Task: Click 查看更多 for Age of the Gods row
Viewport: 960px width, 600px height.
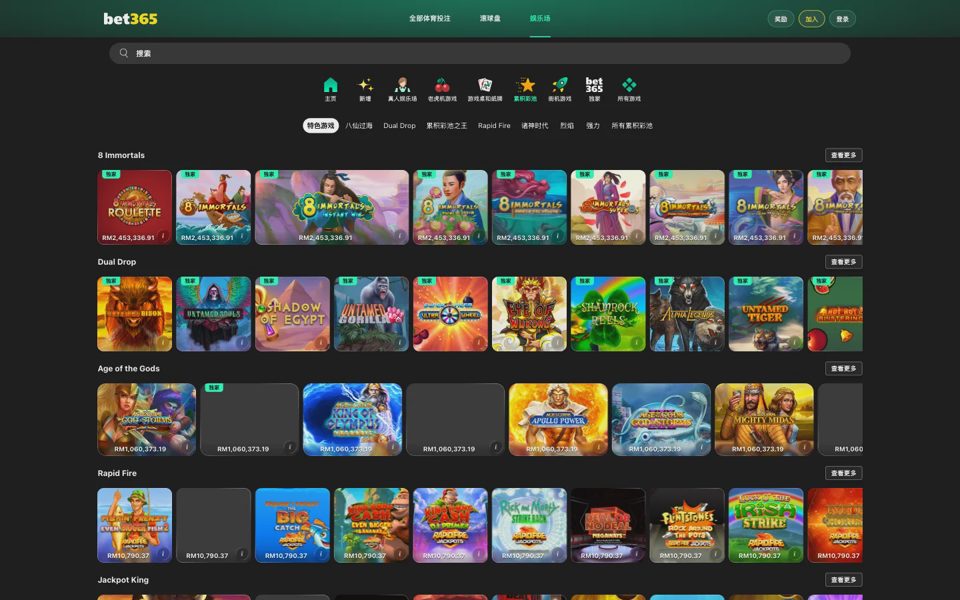Action: tap(844, 368)
